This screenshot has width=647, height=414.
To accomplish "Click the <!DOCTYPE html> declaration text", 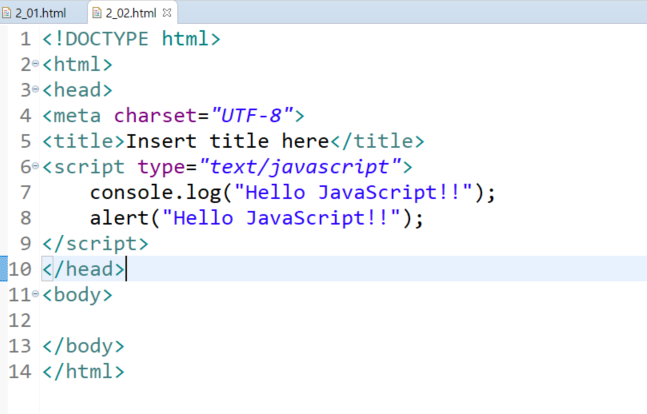I will [131, 39].
